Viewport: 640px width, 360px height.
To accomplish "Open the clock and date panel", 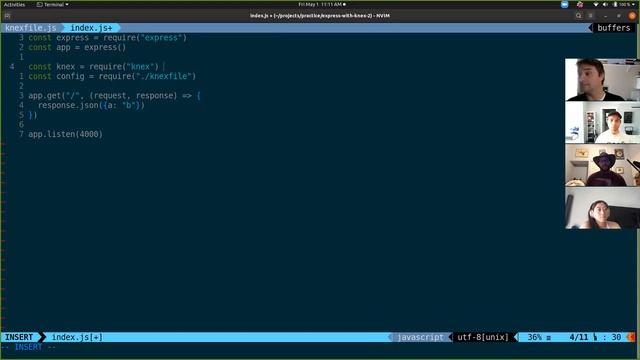I will [322, 4].
